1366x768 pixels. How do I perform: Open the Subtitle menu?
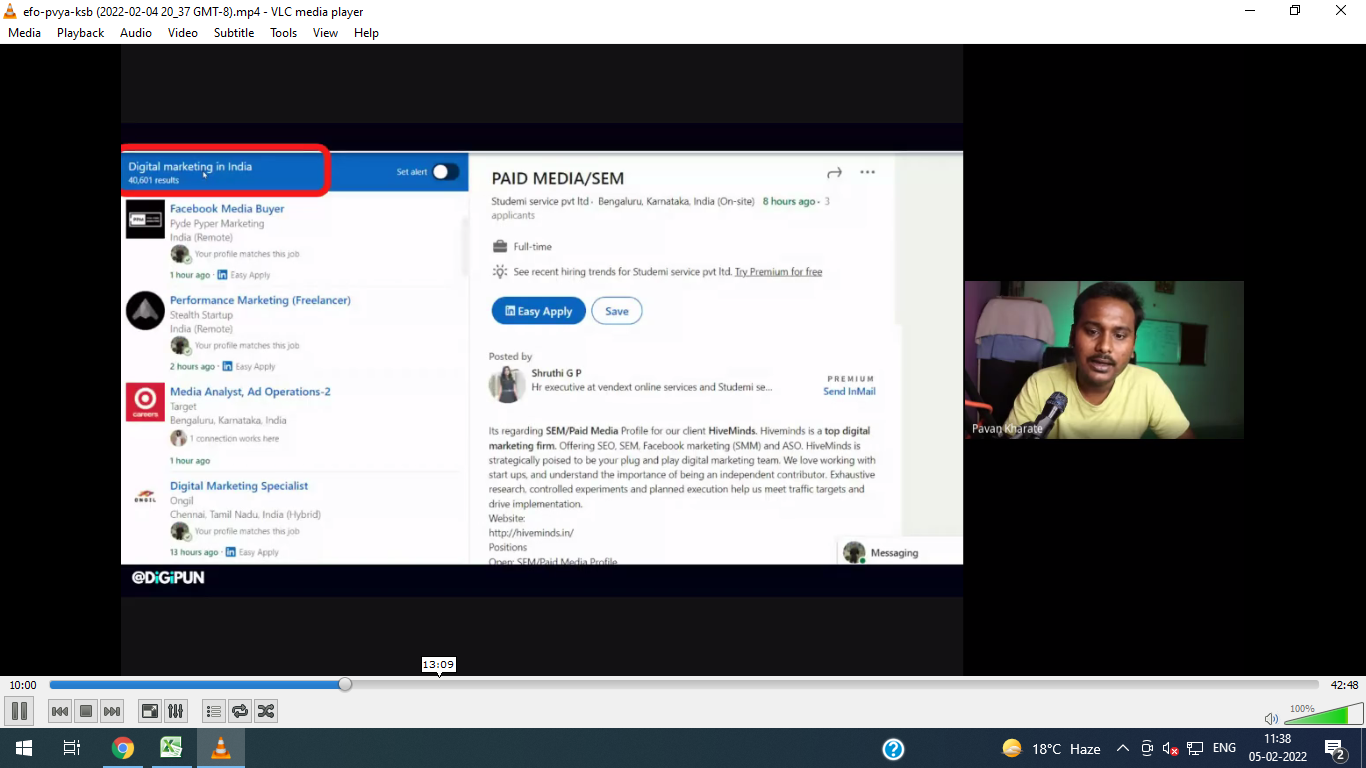tap(234, 33)
